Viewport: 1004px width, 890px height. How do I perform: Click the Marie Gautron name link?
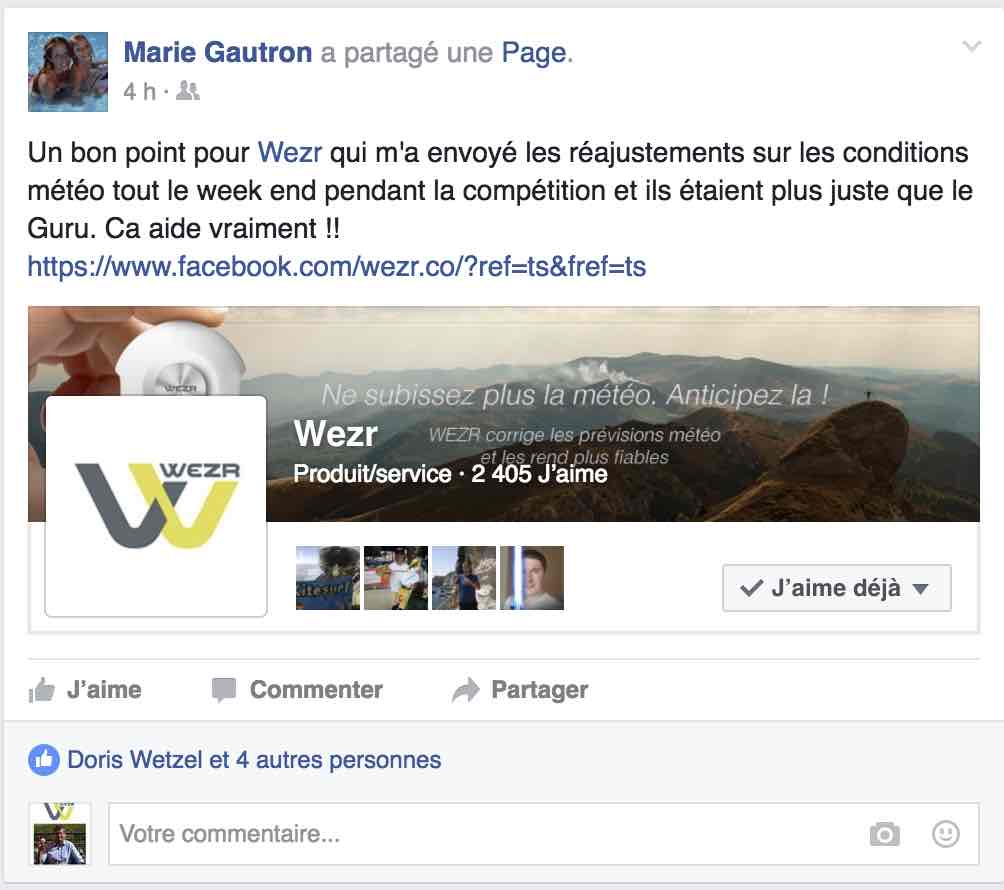218,53
